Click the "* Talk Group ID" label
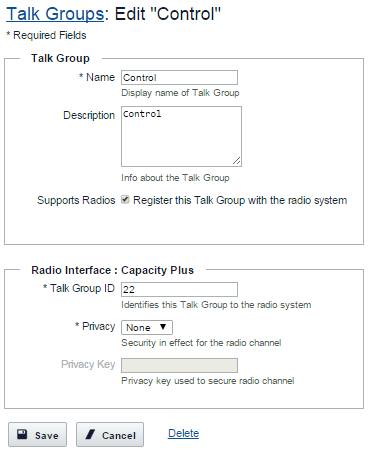The height and width of the screenshot is (455, 369). tap(79, 288)
